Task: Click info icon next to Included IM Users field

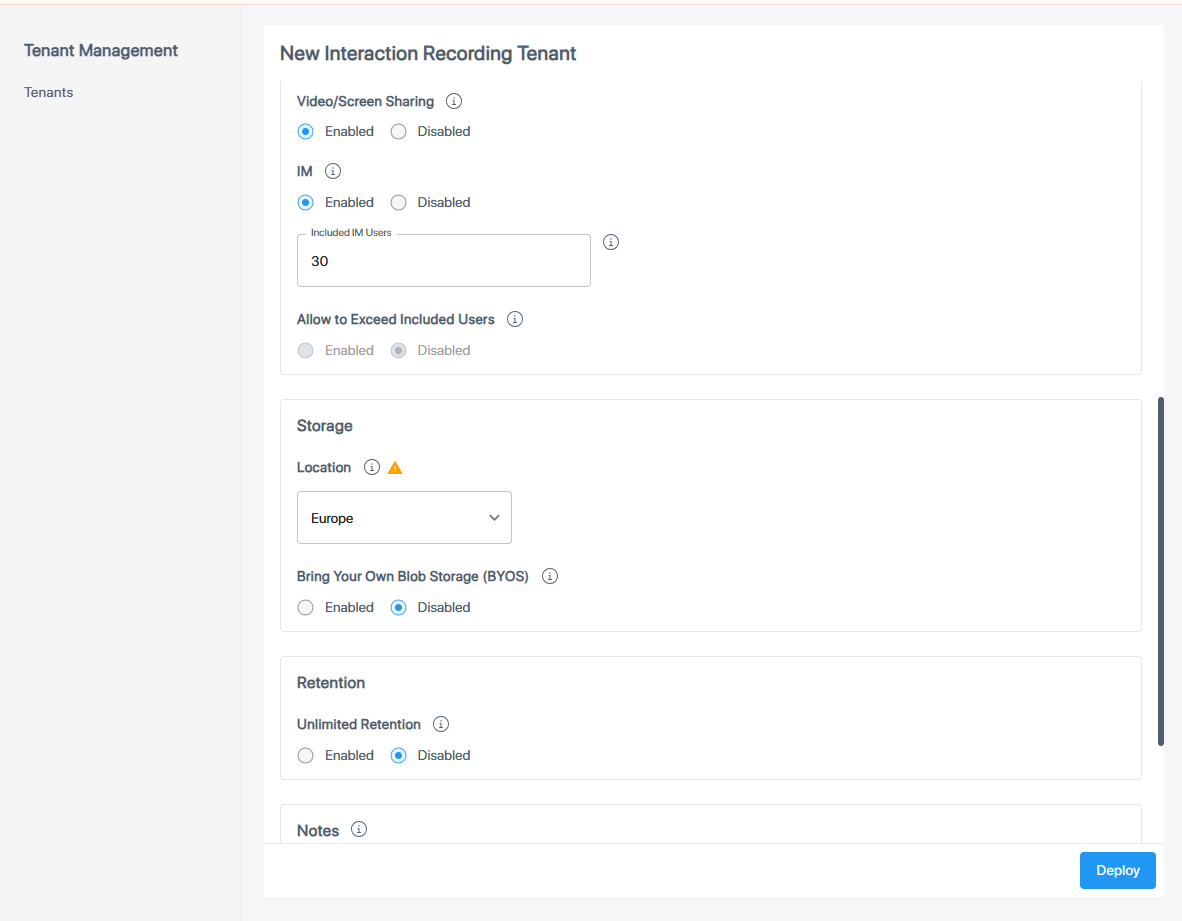Action: pyautogui.click(x=611, y=242)
